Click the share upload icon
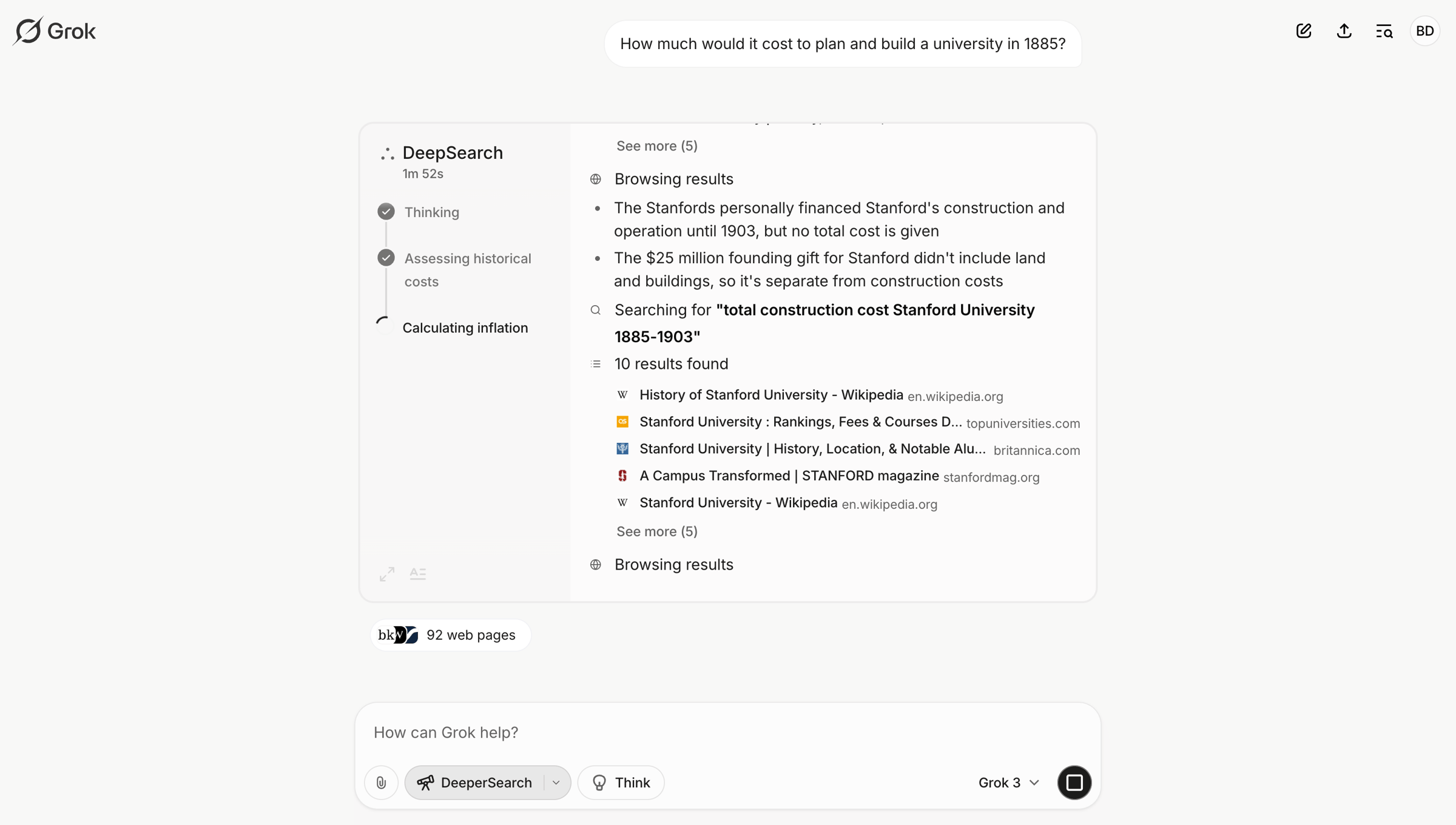 click(1344, 31)
